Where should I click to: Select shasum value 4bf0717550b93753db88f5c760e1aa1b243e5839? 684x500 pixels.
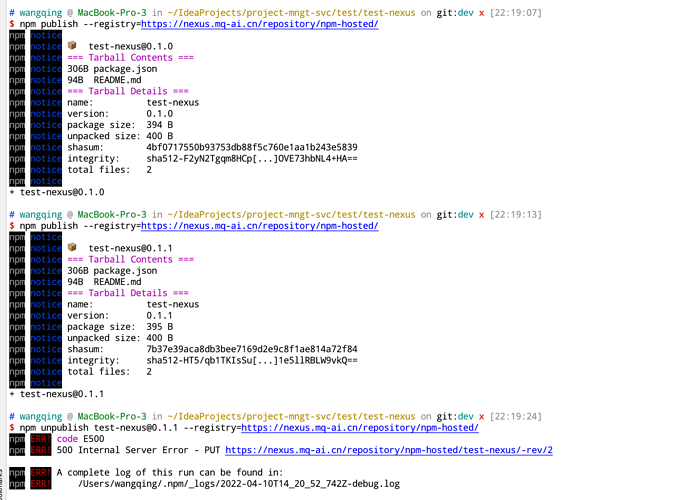[252, 147]
